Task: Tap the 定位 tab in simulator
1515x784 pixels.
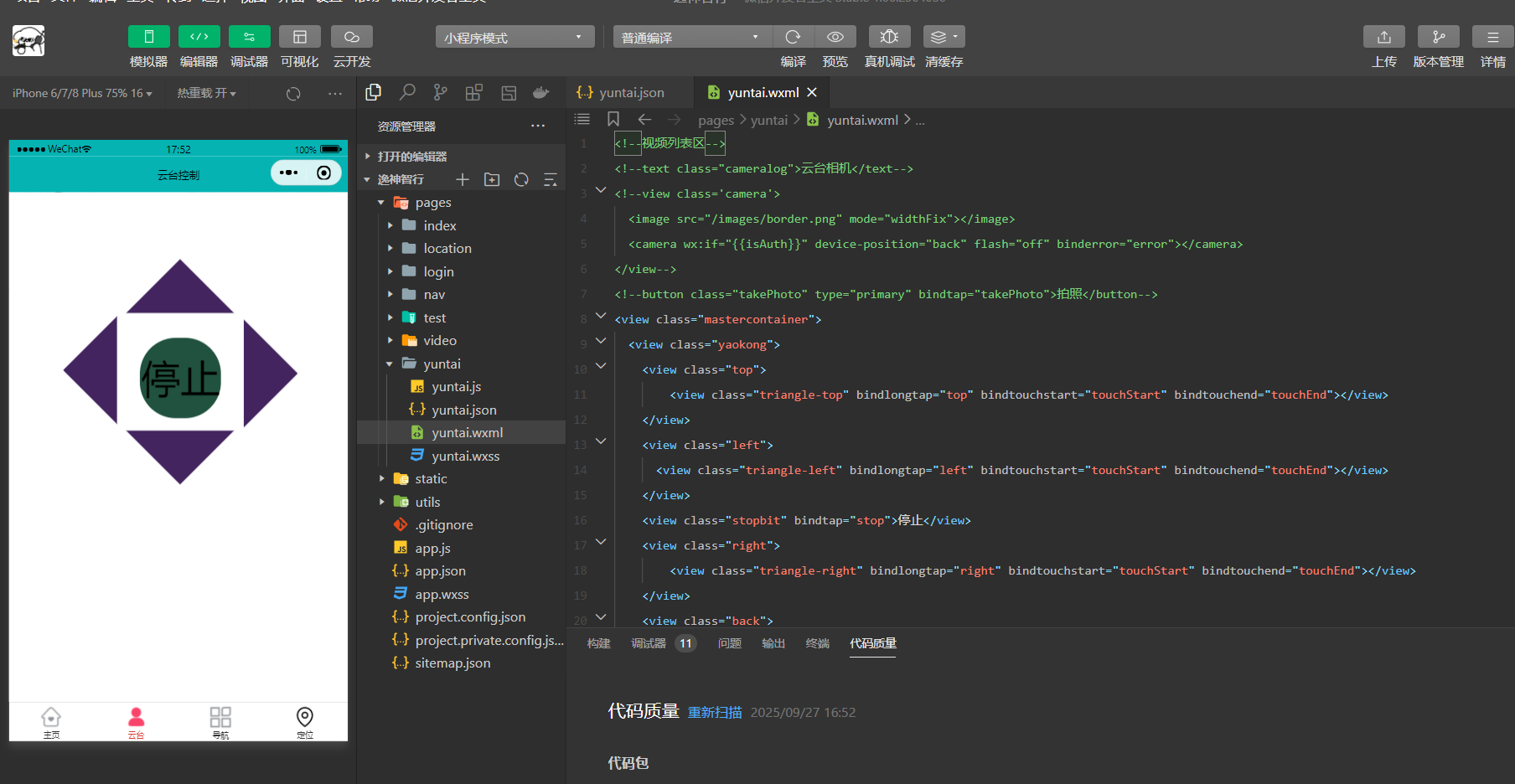Action: (x=305, y=723)
